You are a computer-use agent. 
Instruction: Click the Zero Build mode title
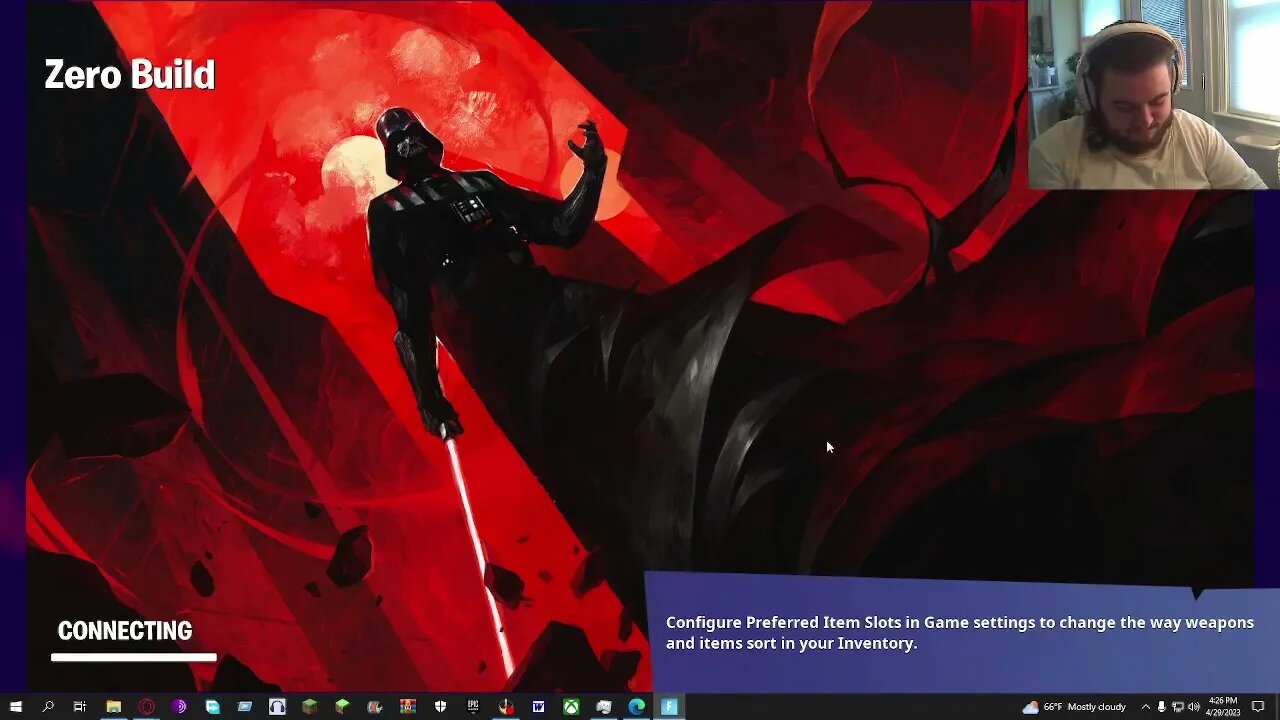click(130, 75)
